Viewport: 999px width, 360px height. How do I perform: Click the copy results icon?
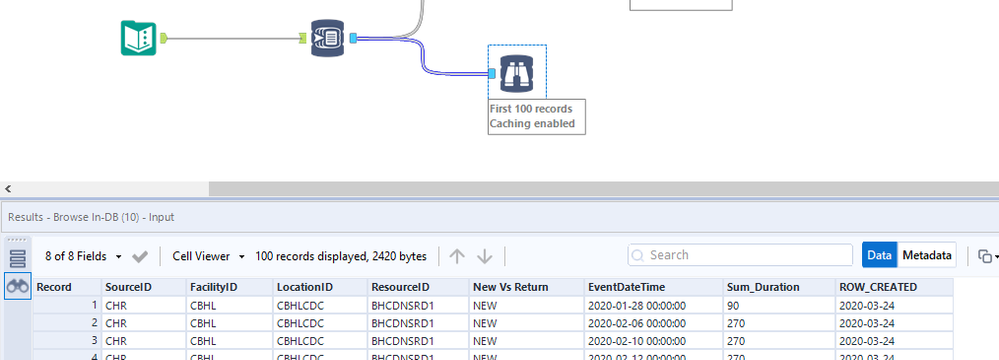(984, 256)
